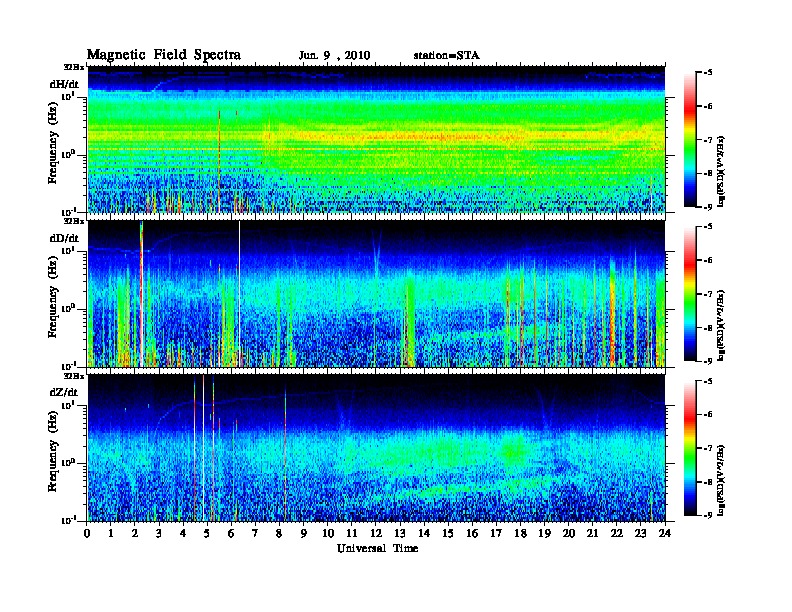
Task: Click the "Magnetic Field Spectra" title
Action: click(164, 55)
